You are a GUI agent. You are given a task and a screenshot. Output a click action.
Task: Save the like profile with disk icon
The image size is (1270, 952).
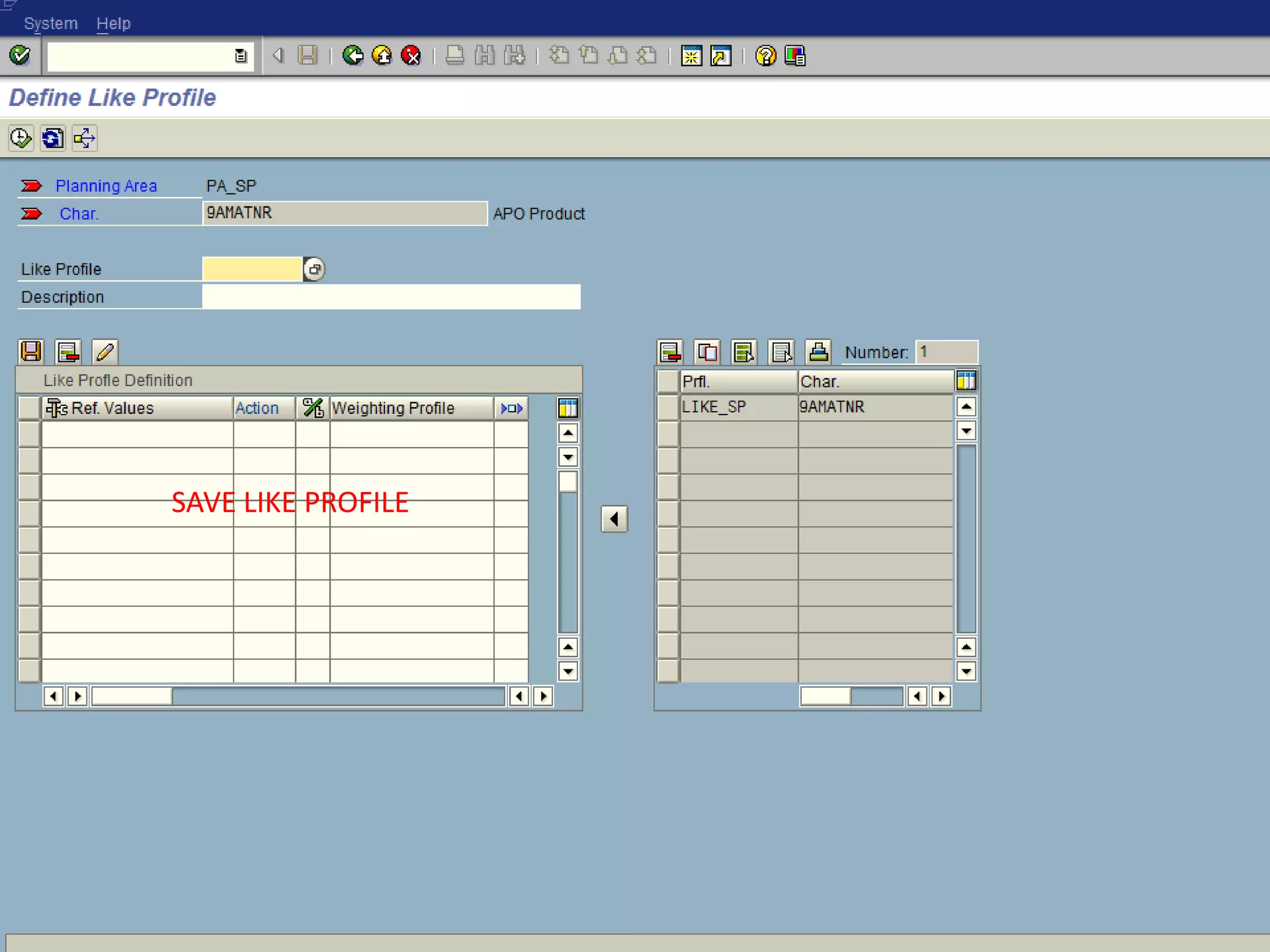pos(31,351)
